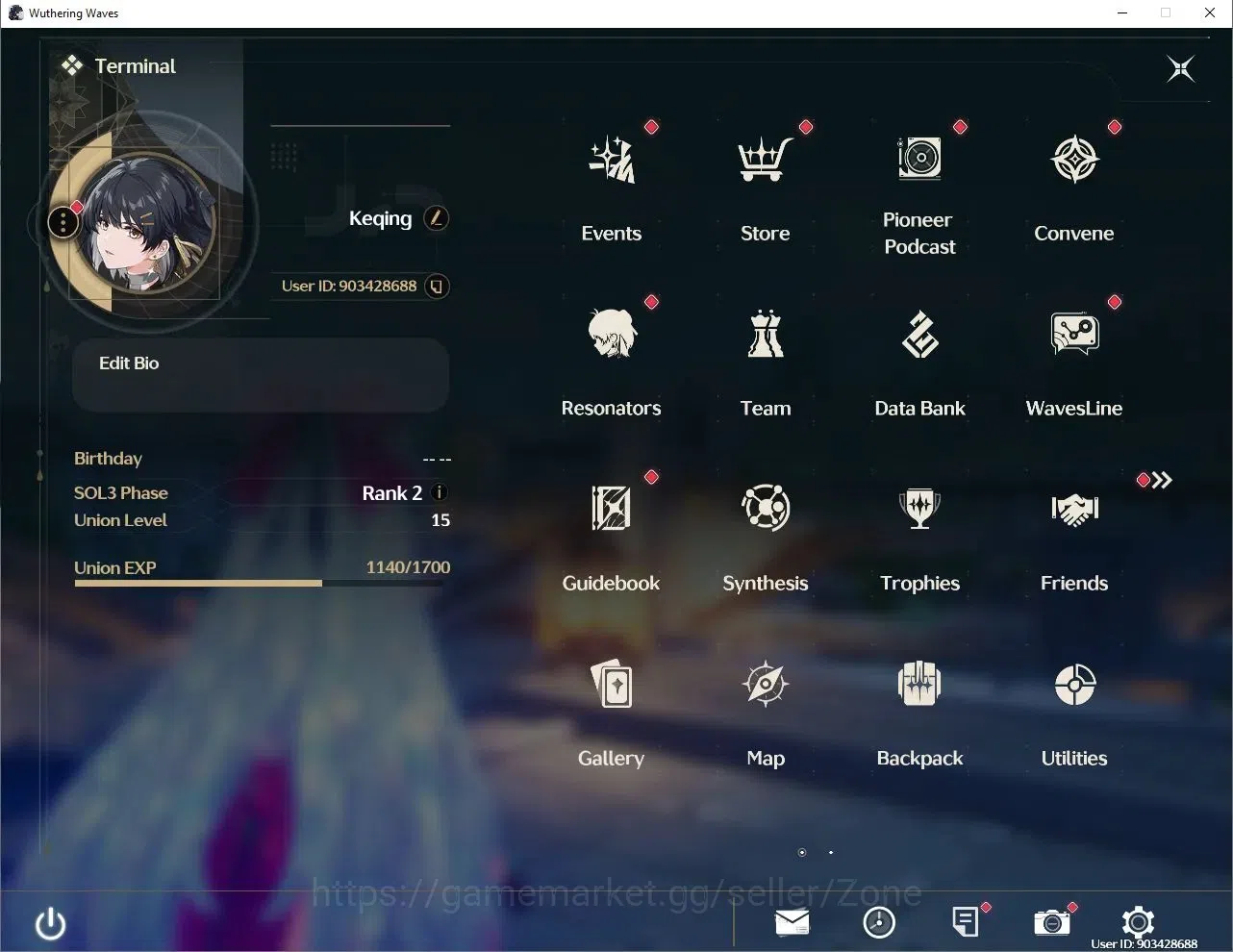This screenshot has height=952, width=1233.
Task: Edit the player name Keqing pencil icon
Action: pyautogui.click(x=437, y=218)
